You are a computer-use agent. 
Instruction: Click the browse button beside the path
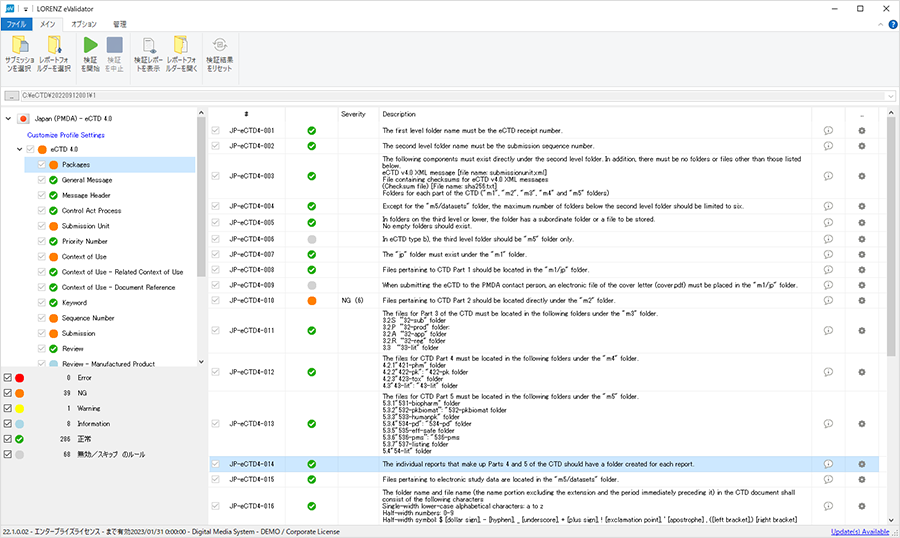pyautogui.click(x=11, y=96)
